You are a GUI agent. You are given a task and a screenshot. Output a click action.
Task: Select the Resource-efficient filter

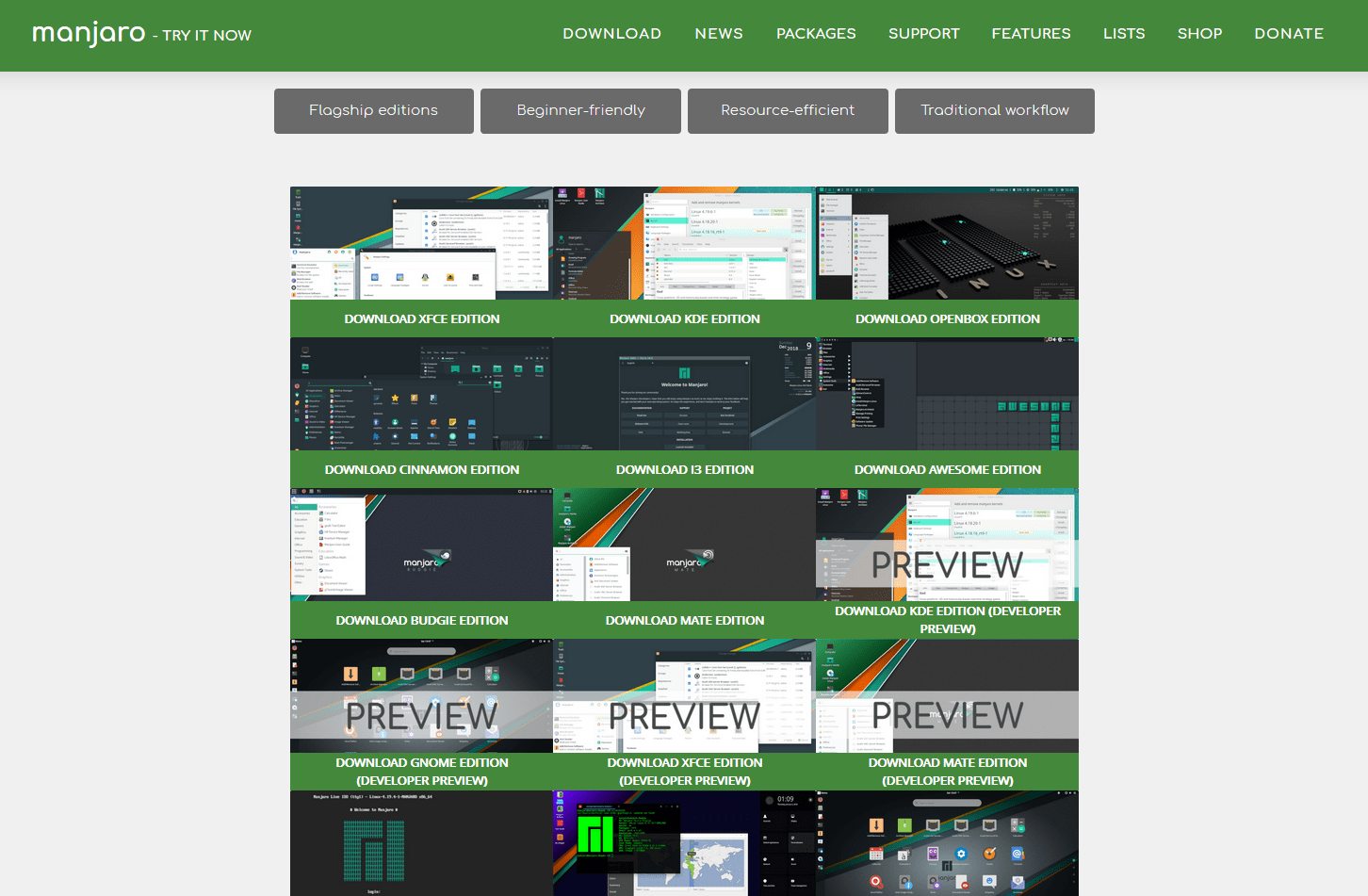pyautogui.click(x=788, y=110)
